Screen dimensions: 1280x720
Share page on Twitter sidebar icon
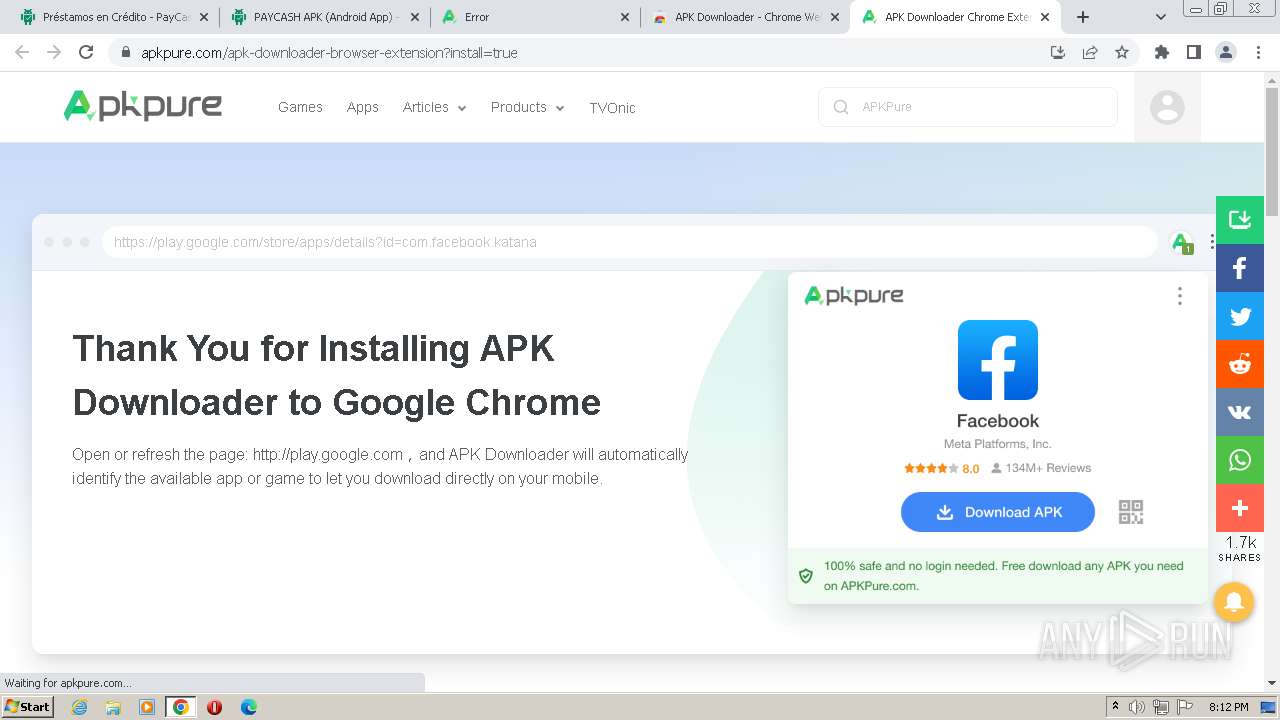[1240, 316]
